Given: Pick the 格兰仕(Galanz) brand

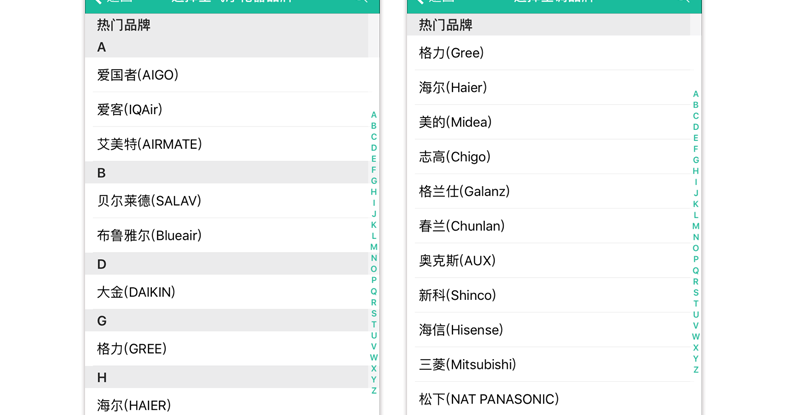Looking at the screenshot, I should [x=464, y=191].
